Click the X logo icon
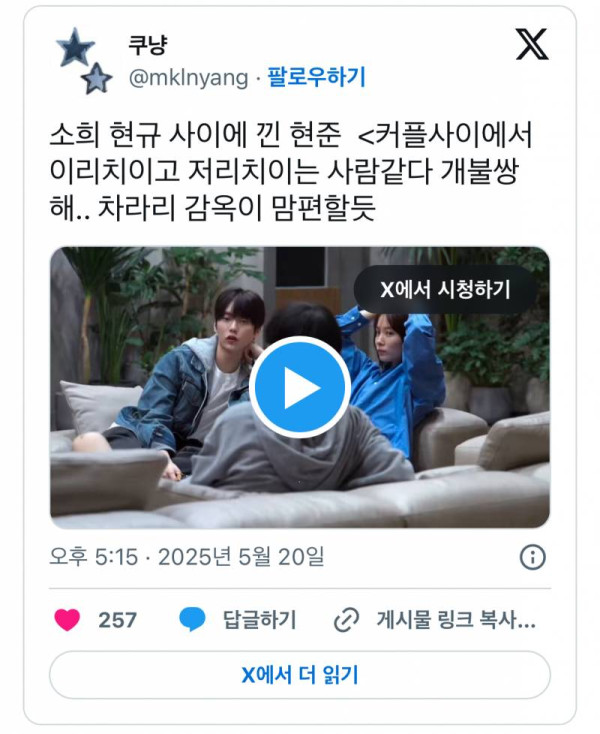The image size is (600, 734). pyautogui.click(x=532, y=44)
